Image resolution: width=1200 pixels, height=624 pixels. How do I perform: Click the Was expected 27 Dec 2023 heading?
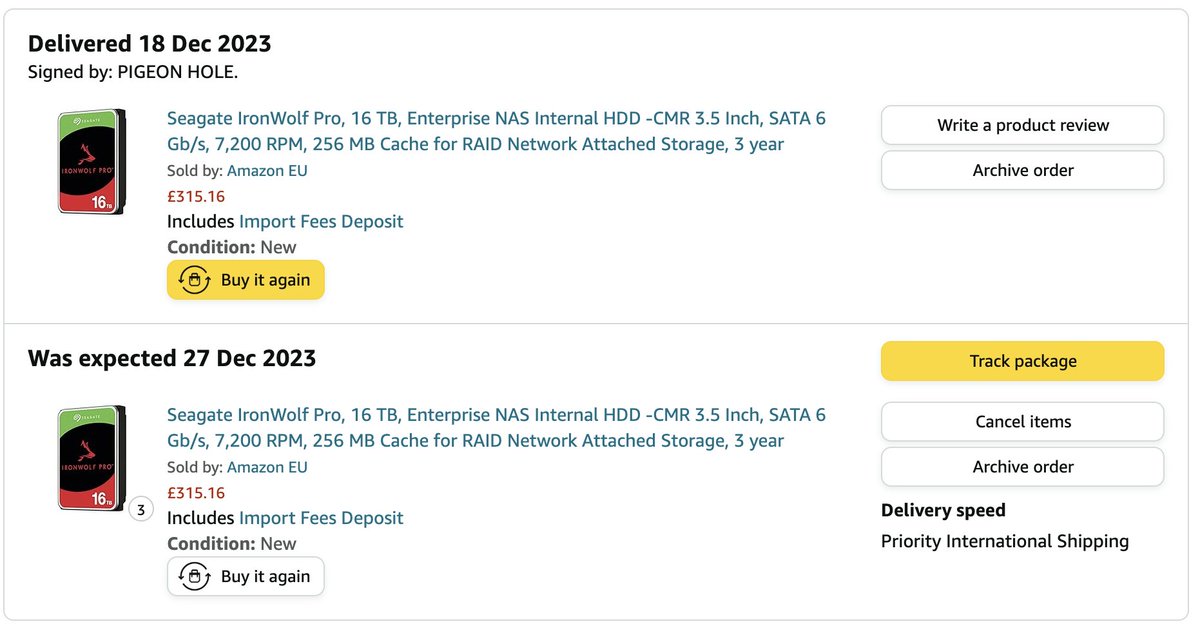[x=172, y=358]
